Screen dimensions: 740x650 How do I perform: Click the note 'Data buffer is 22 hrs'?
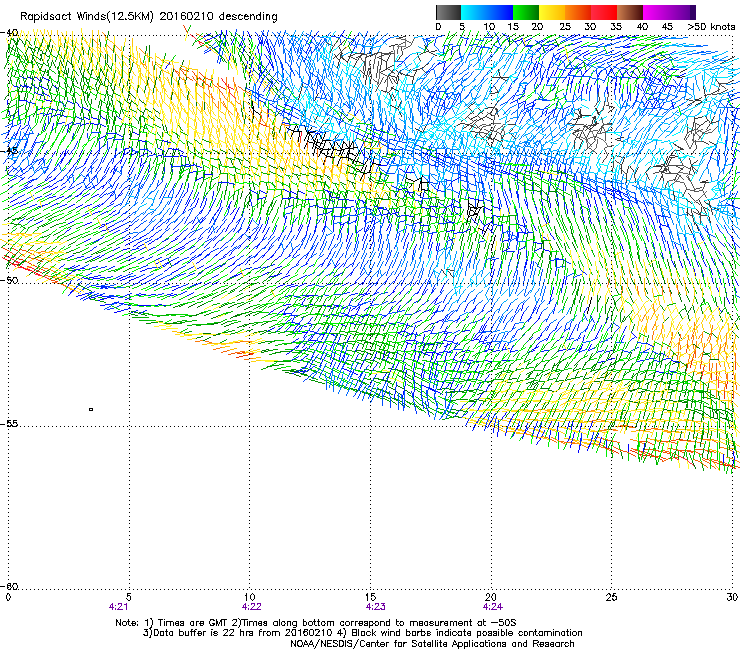203,633
